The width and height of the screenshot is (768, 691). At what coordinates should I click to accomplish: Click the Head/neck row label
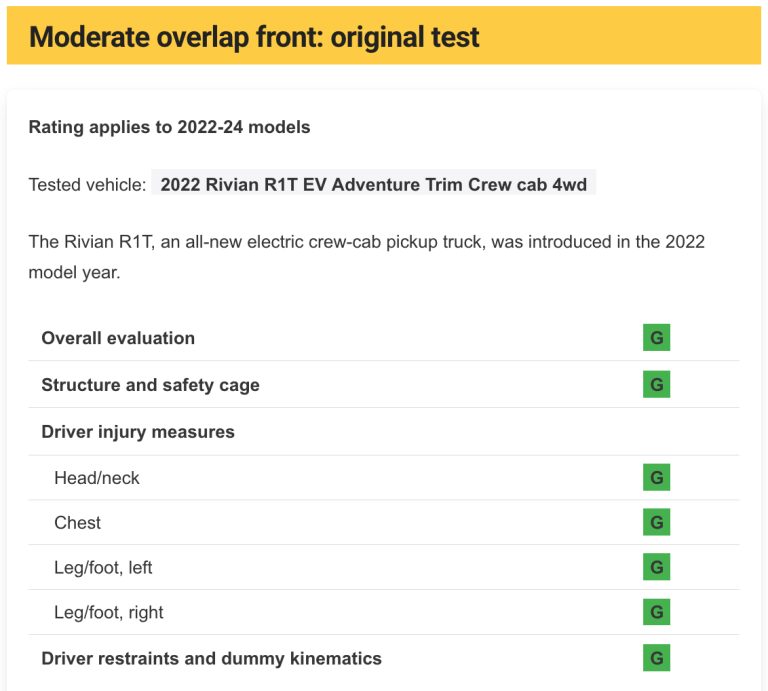click(x=97, y=478)
